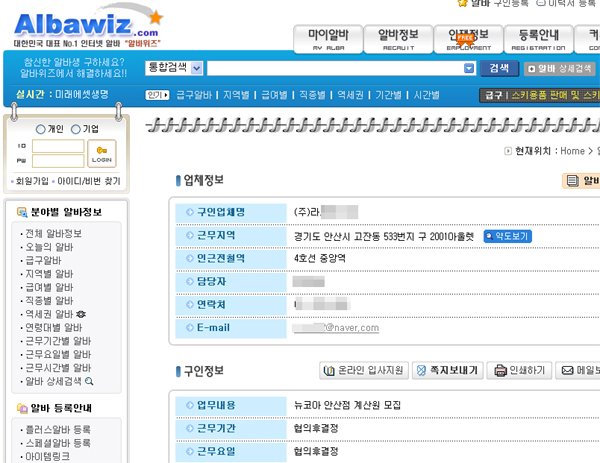600x463 pixels.
Task: Click the ID input field
Action: [58, 146]
